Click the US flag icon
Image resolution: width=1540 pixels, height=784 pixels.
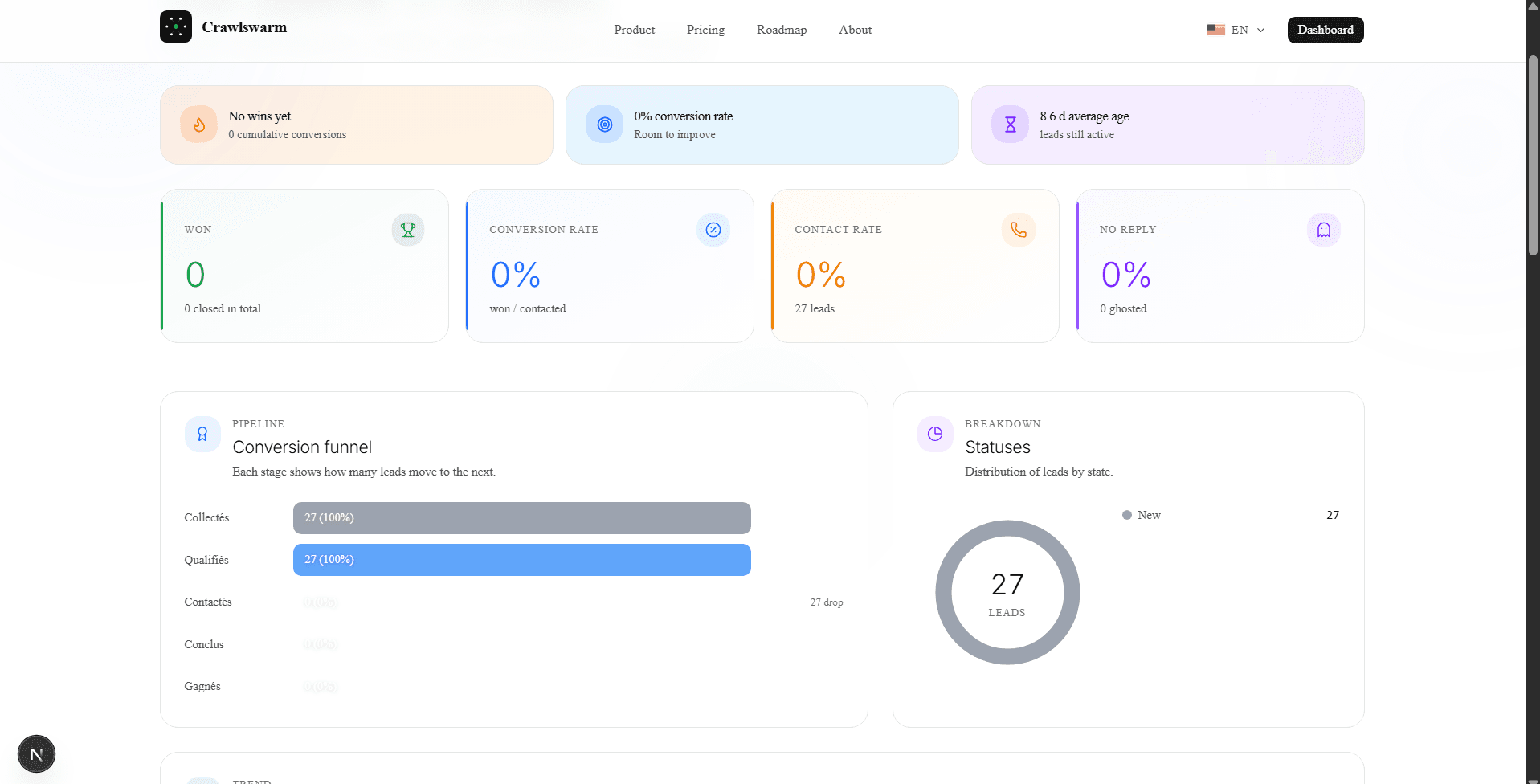tap(1215, 30)
